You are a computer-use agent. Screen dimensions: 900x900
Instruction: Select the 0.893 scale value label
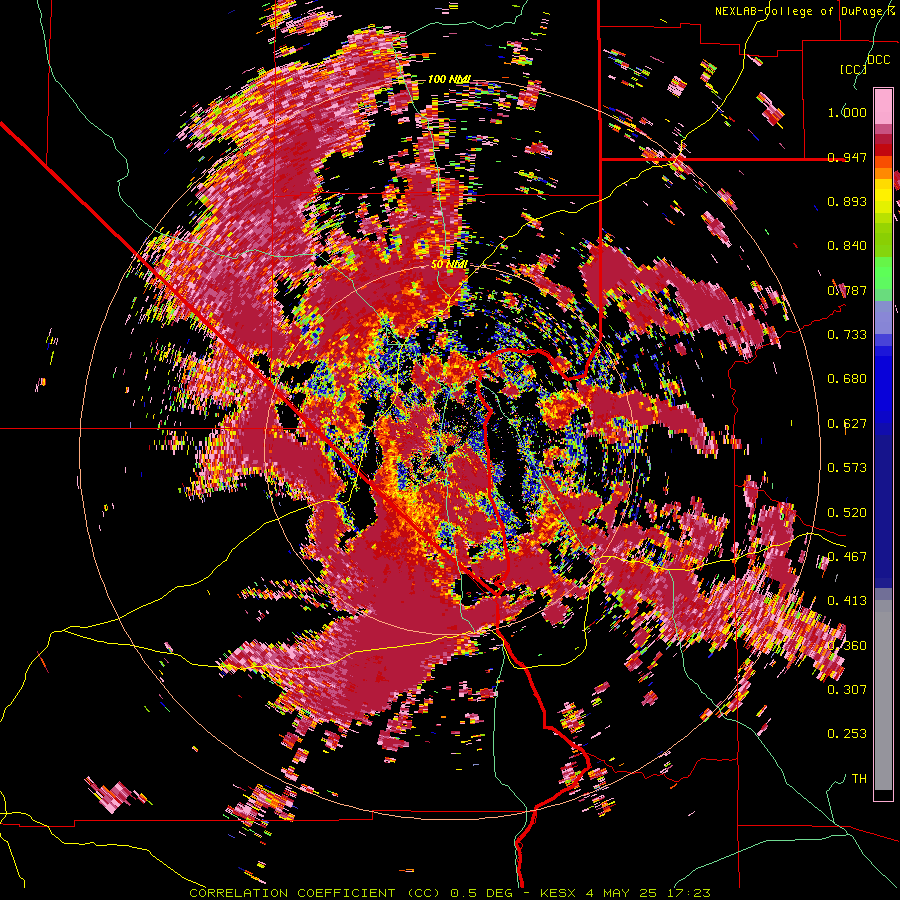coord(847,201)
